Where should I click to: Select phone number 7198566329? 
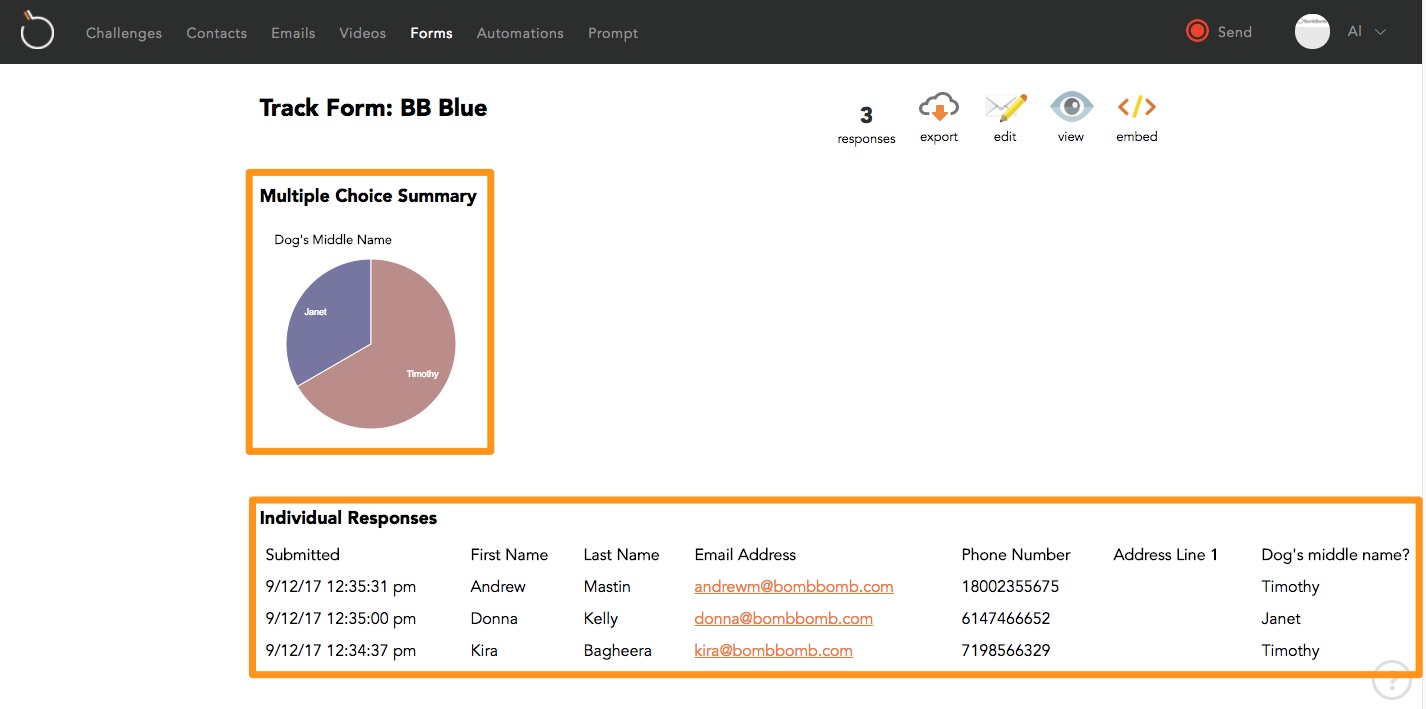pos(1006,651)
